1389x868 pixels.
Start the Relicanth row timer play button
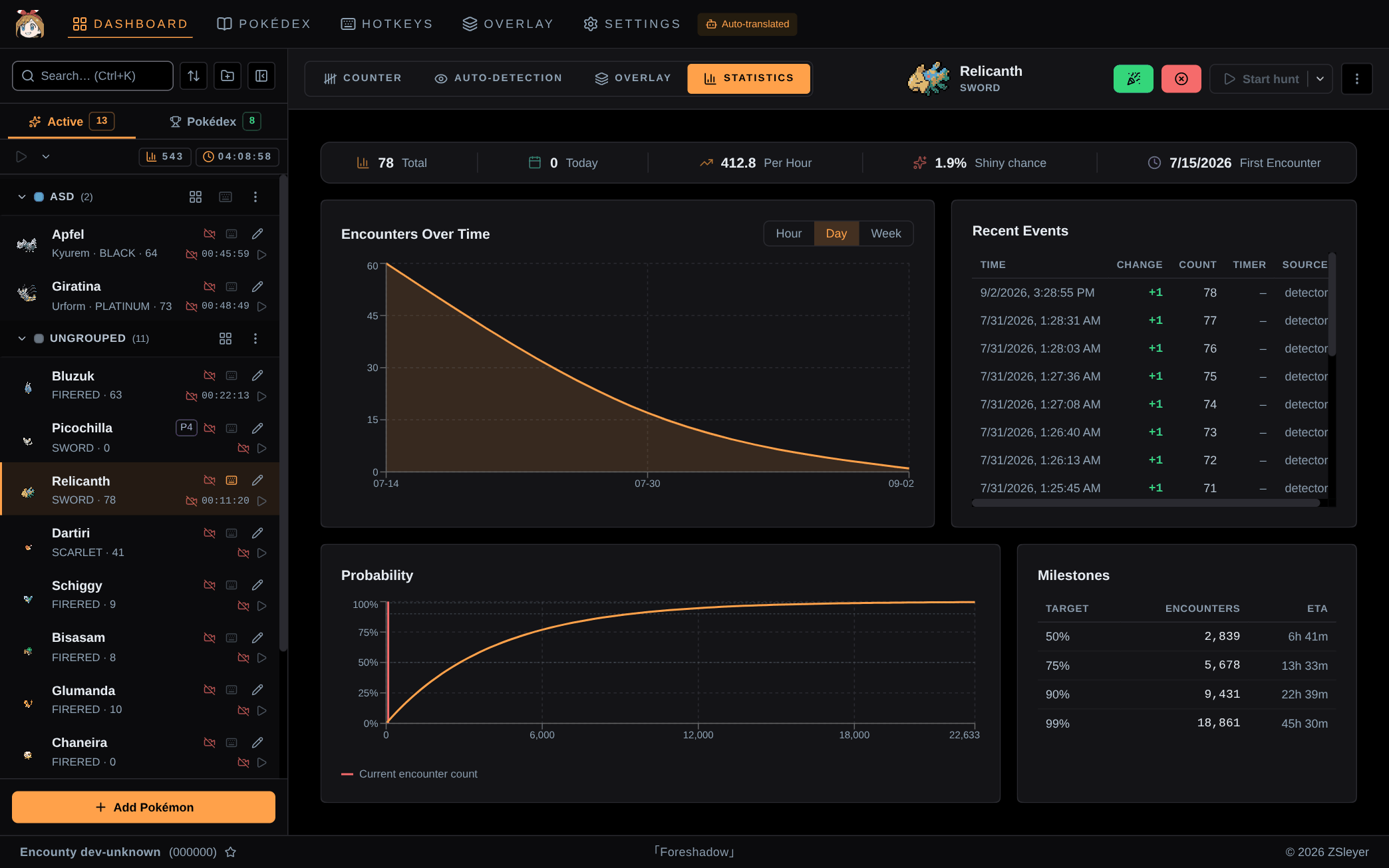[262, 501]
